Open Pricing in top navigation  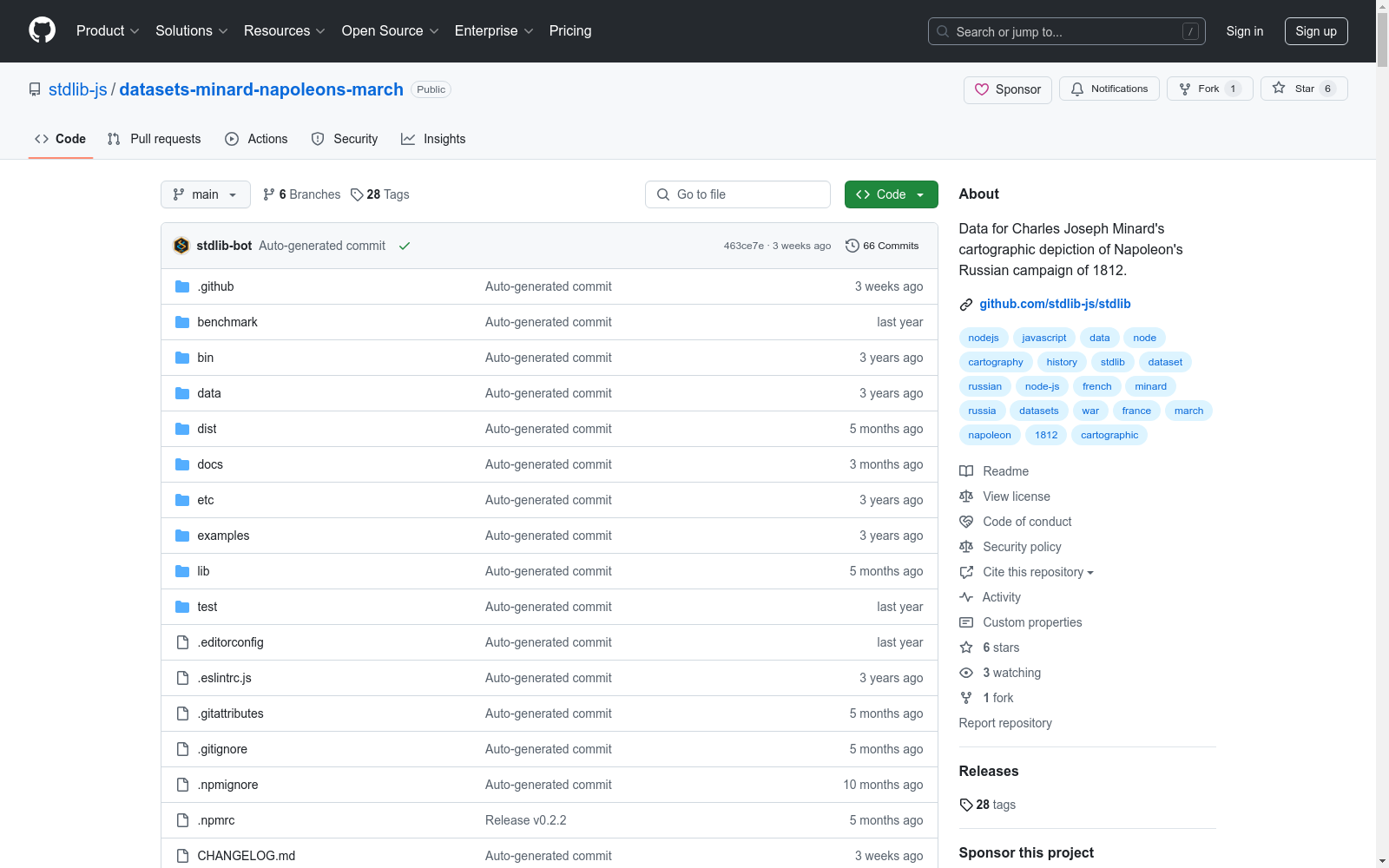[570, 30]
